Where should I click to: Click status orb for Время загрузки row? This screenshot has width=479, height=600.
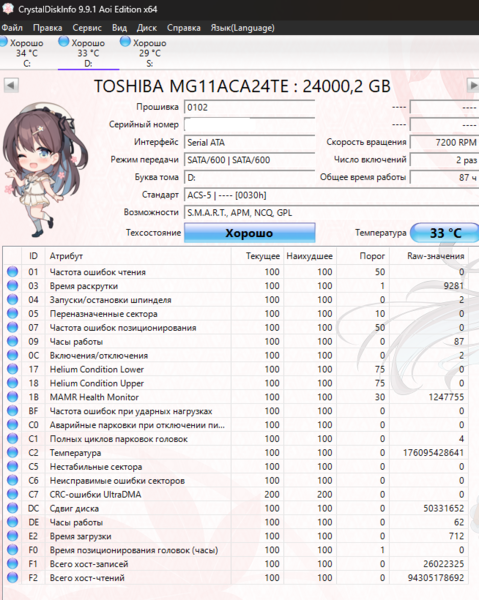pyautogui.click(x=13, y=536)
